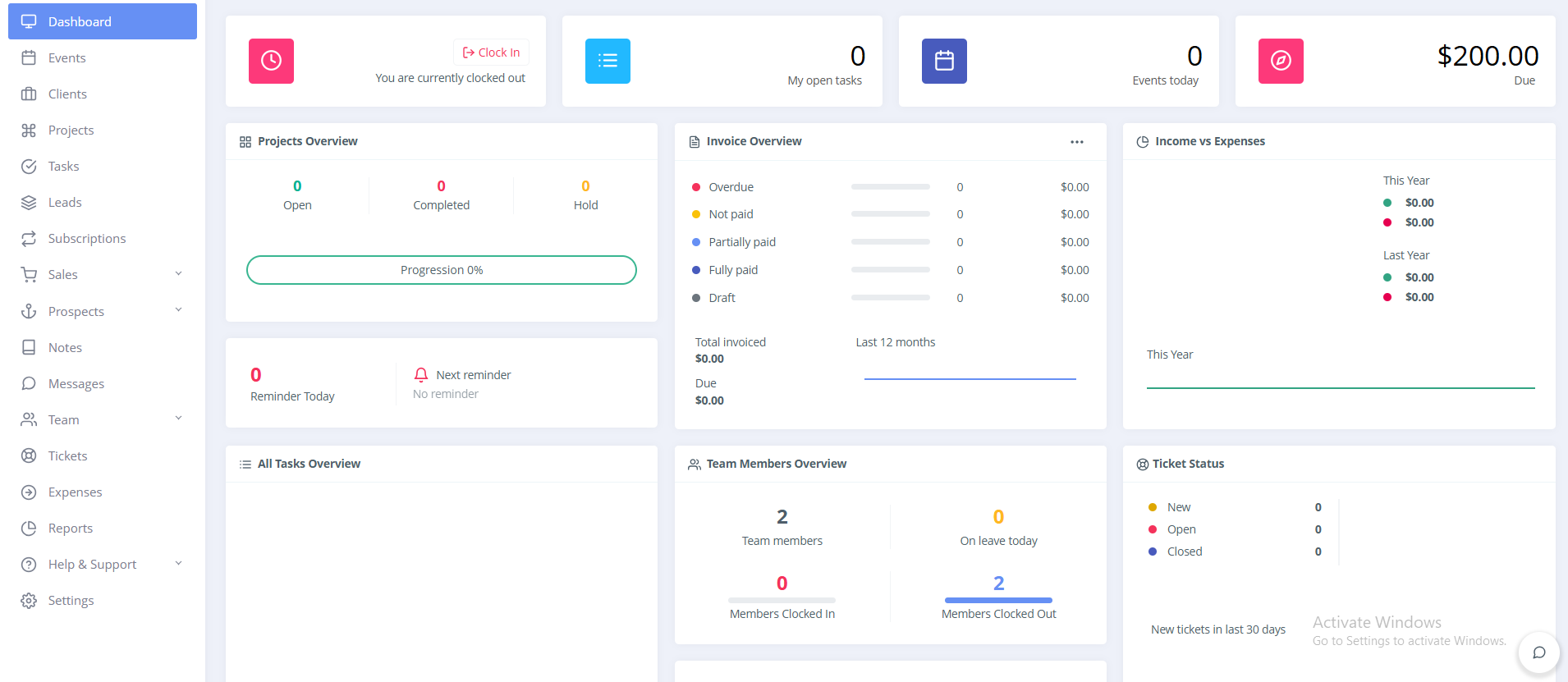The height and width of the screenshot is (682, 1568).
Task: Click the Next reminder bell icon
Action: click(421, 375)
